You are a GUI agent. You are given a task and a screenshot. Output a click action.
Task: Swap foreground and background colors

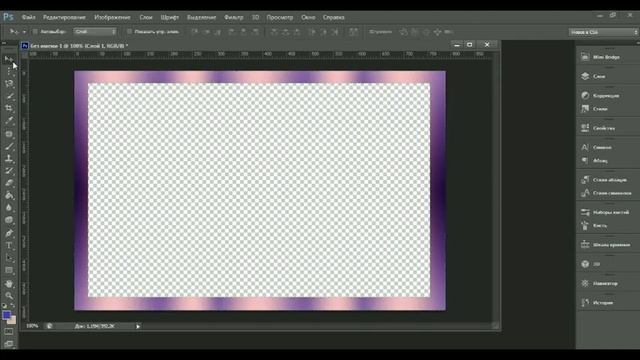(13, 306)
